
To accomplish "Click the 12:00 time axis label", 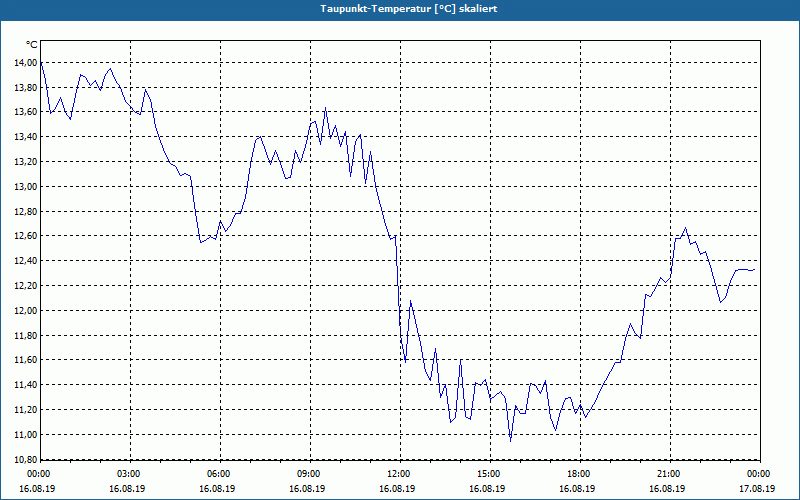I will pyautogui.click(x=399, y=473).
